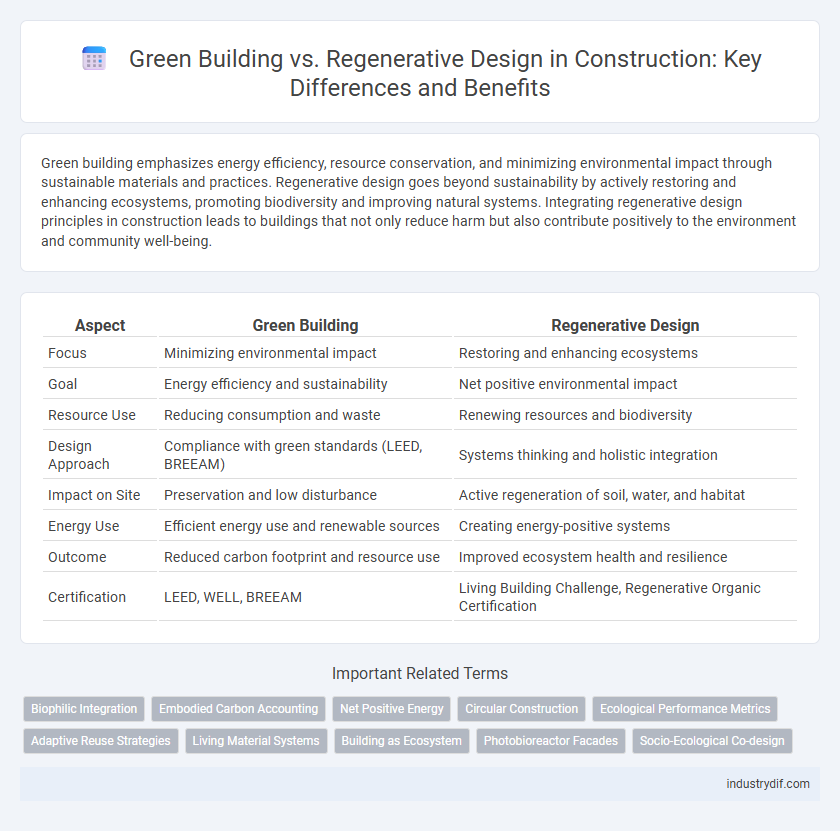Viewport: 840px width, 831px height.
Task: Click the Certification row label
Action: click(87, 597)
